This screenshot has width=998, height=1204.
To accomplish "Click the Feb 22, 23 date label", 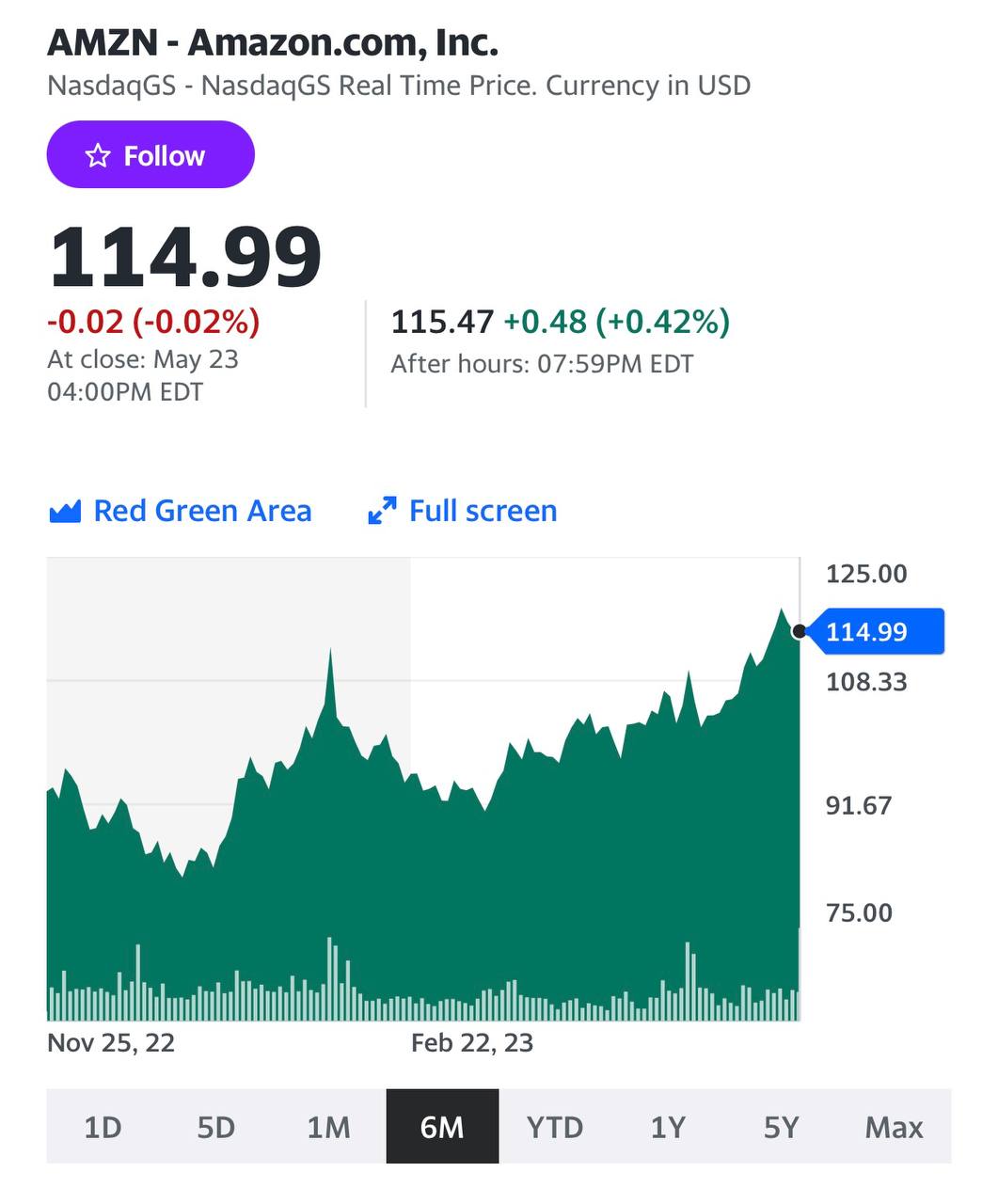I will click(x=472, y=1043).
